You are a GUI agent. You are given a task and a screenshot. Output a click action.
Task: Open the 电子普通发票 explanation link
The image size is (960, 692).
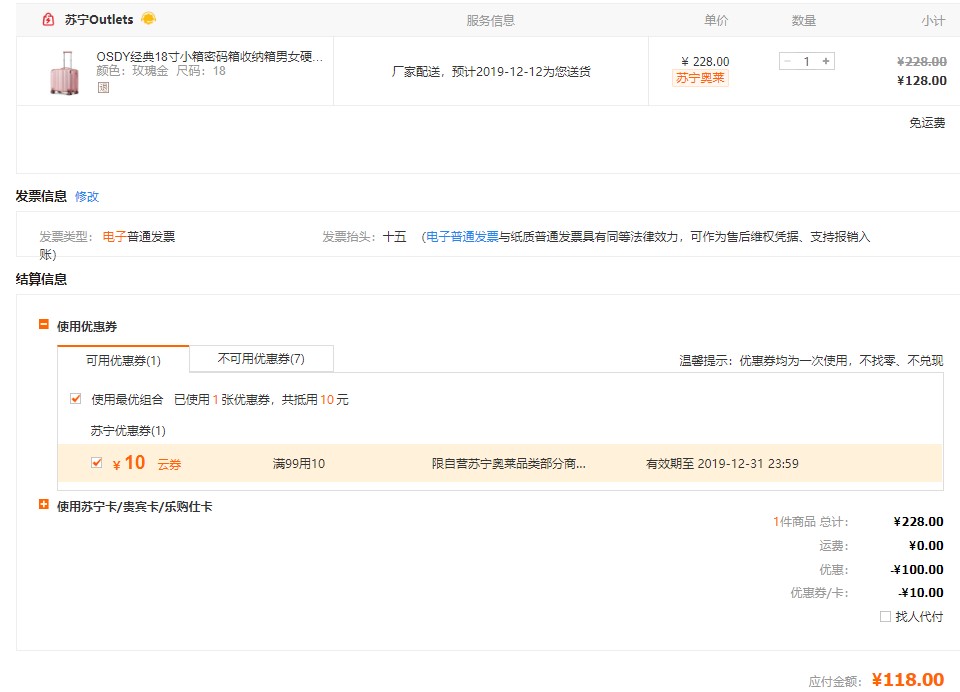pyautogui.click(x=462, y=237)
